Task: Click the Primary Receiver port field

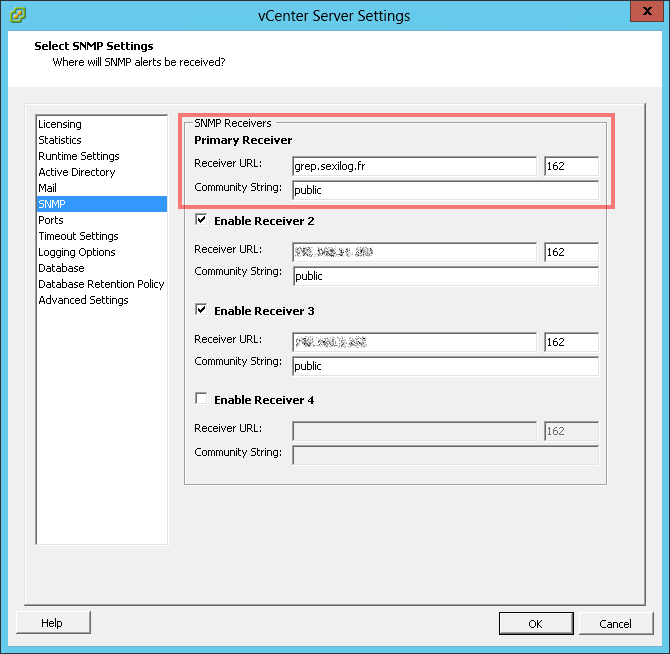Action: [x=571, y=166]
